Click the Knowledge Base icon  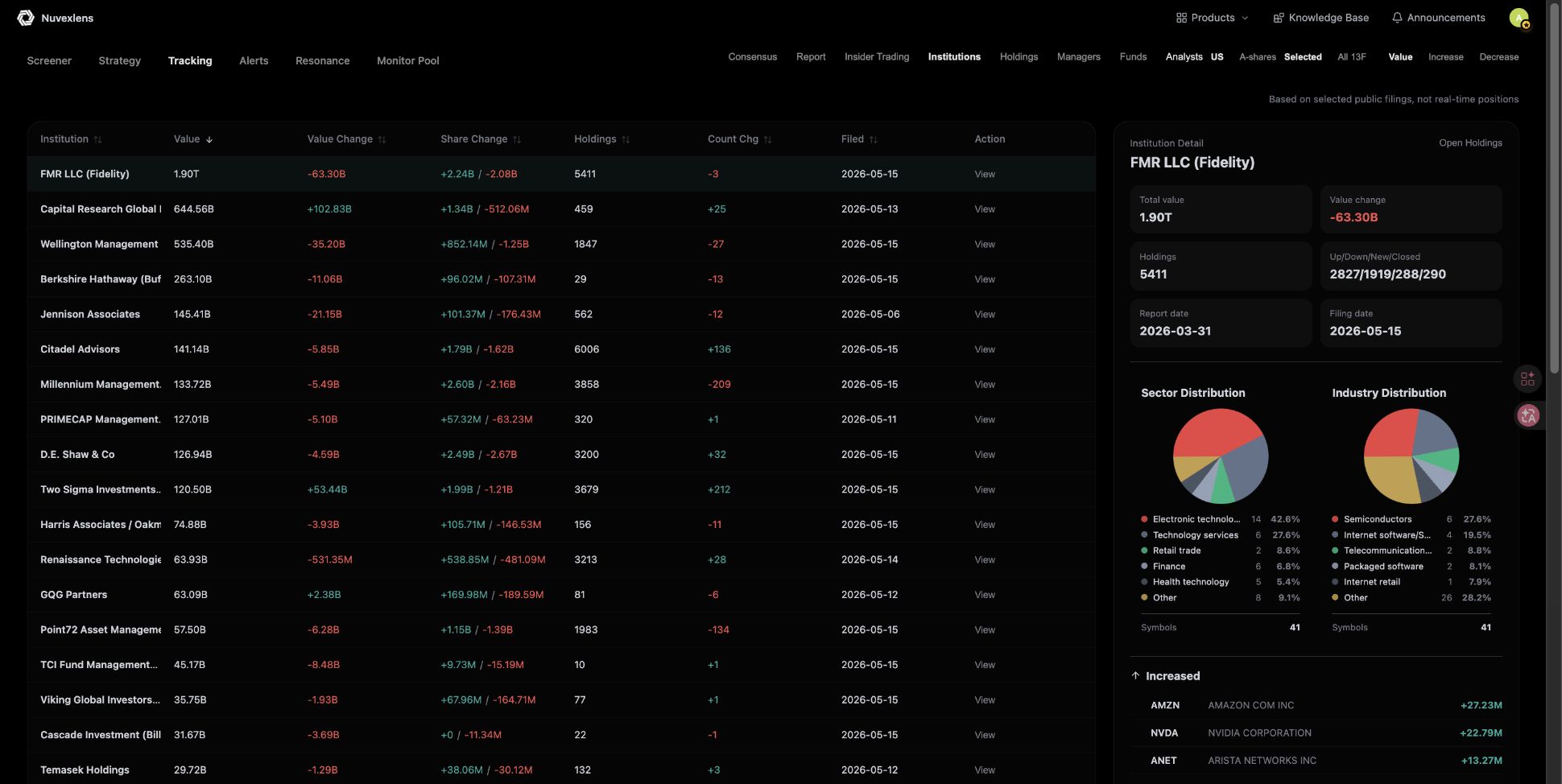click(1278, 18)
